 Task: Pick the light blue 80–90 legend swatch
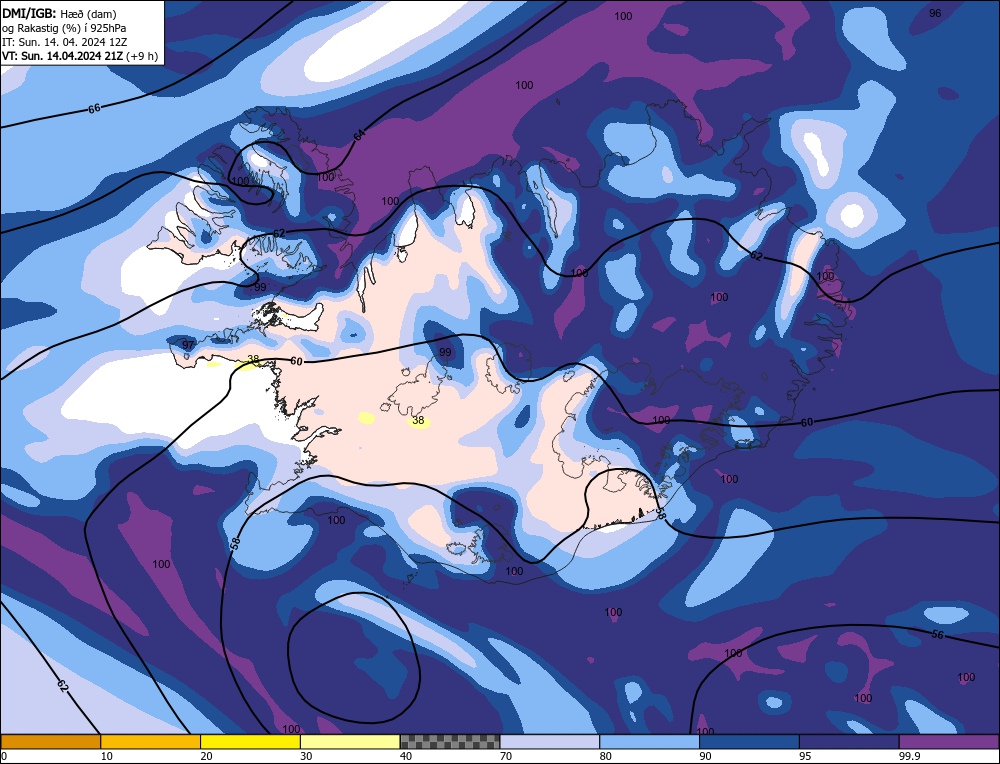click(x=649, y=741)
